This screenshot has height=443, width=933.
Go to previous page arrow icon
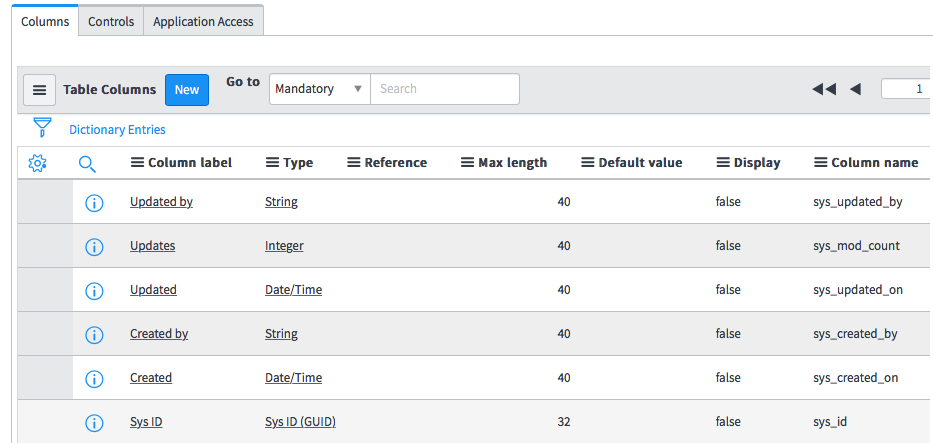[855, 89]
